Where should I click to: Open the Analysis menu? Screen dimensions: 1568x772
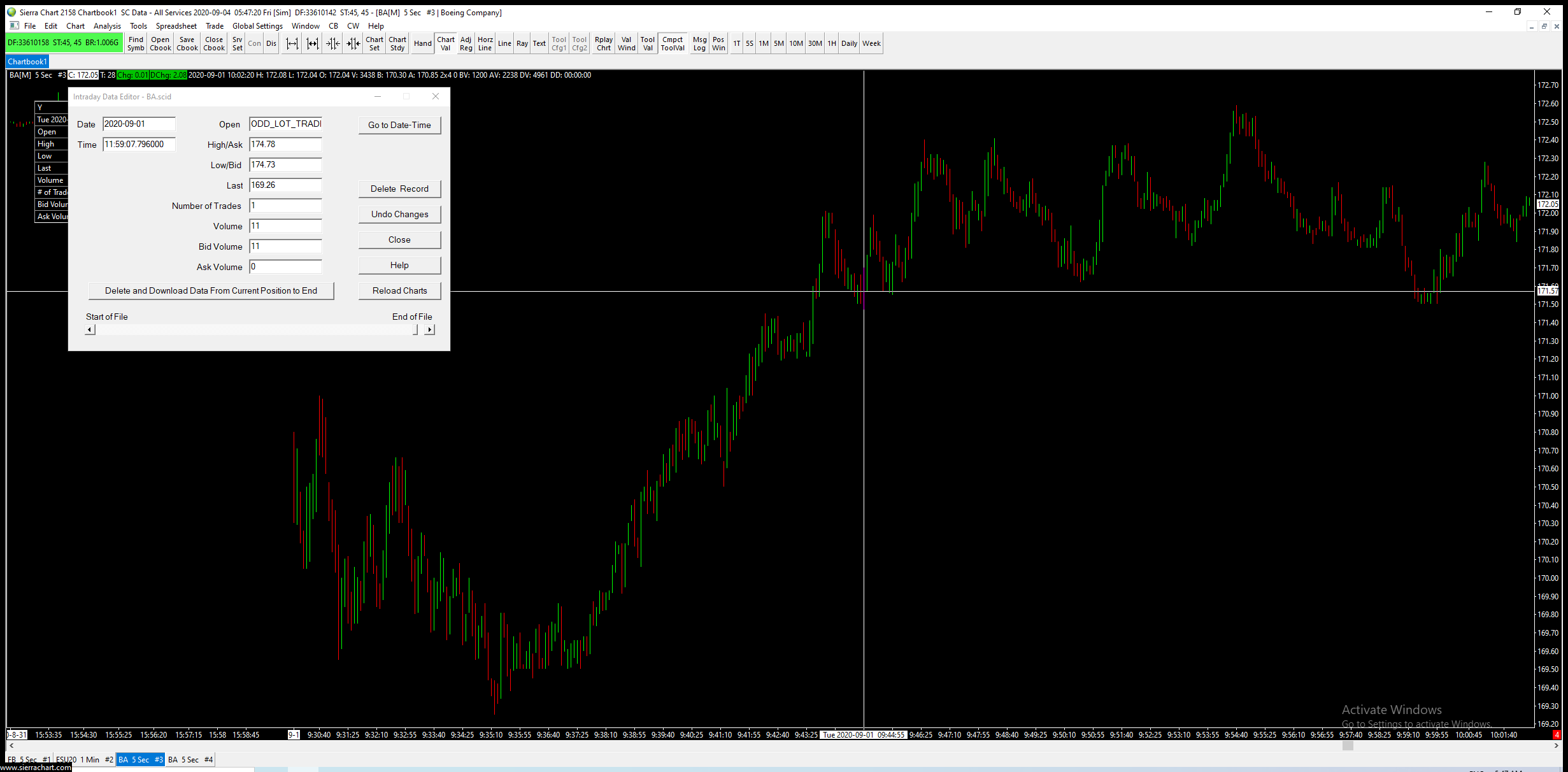tap(107, 26)
